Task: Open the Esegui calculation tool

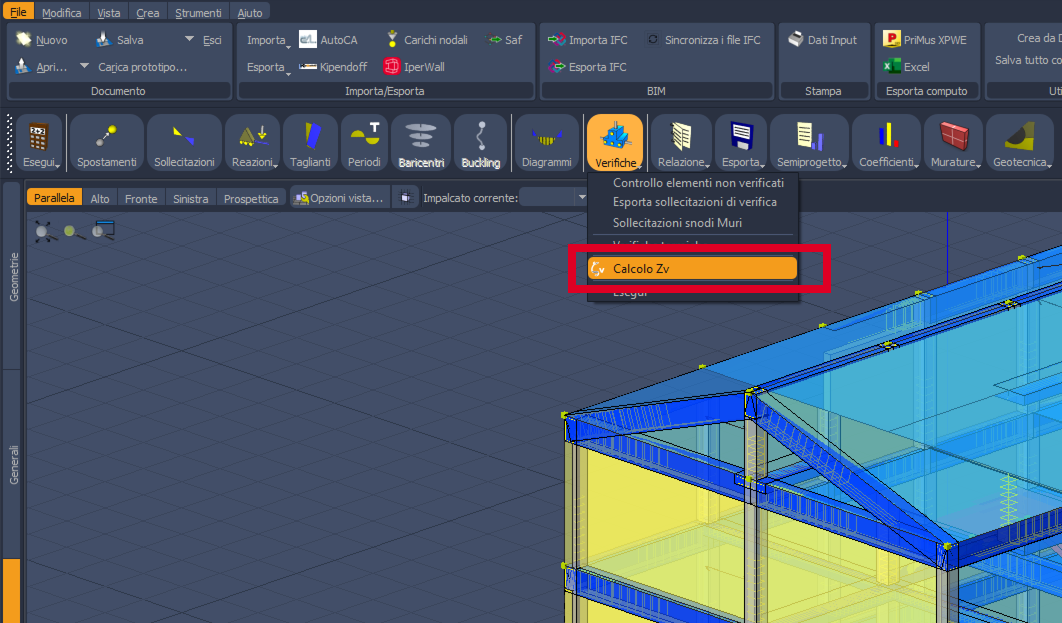Action: click(x=40, y=143)
